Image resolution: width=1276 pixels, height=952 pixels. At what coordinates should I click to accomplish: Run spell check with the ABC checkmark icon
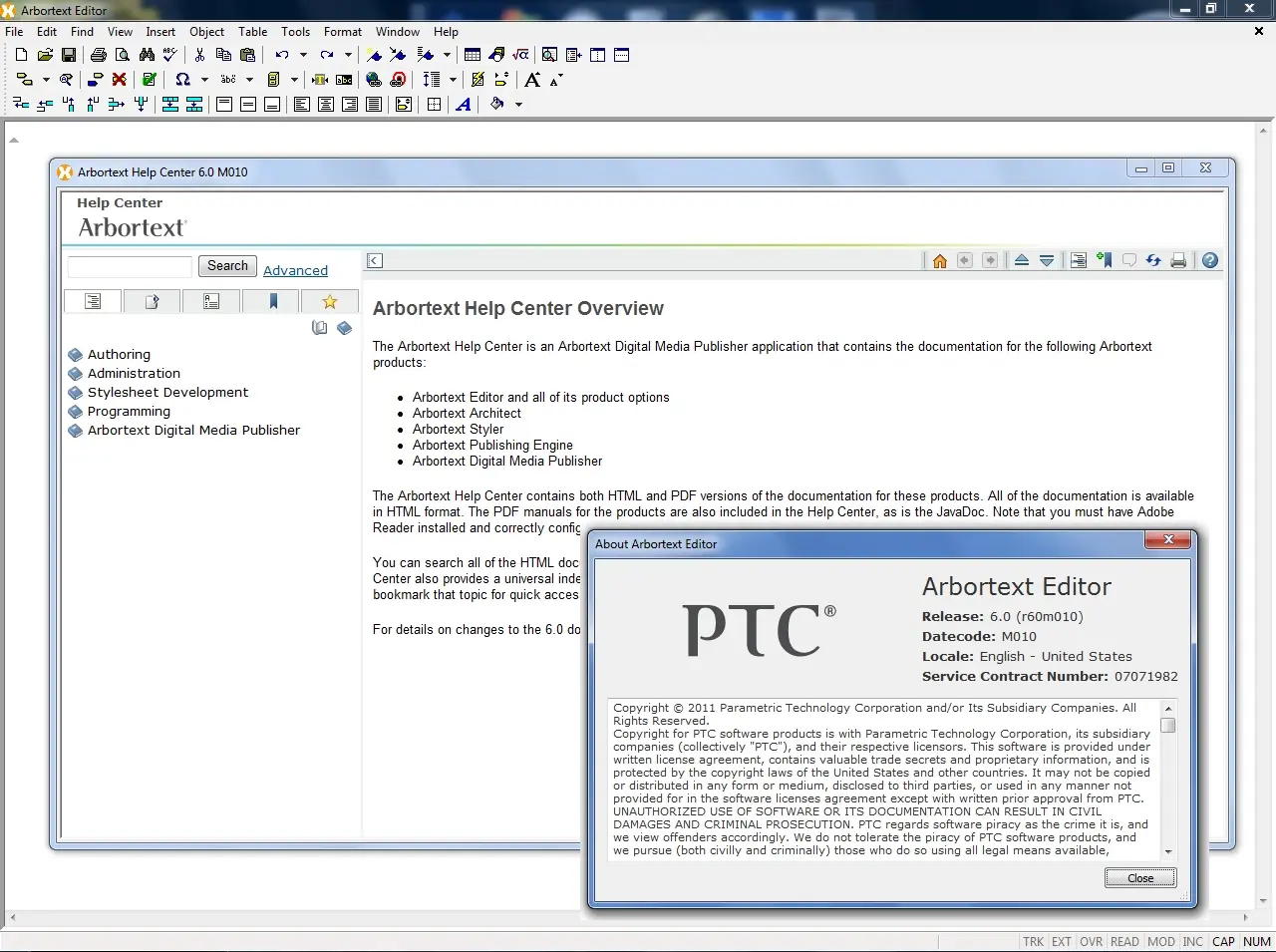170,55
